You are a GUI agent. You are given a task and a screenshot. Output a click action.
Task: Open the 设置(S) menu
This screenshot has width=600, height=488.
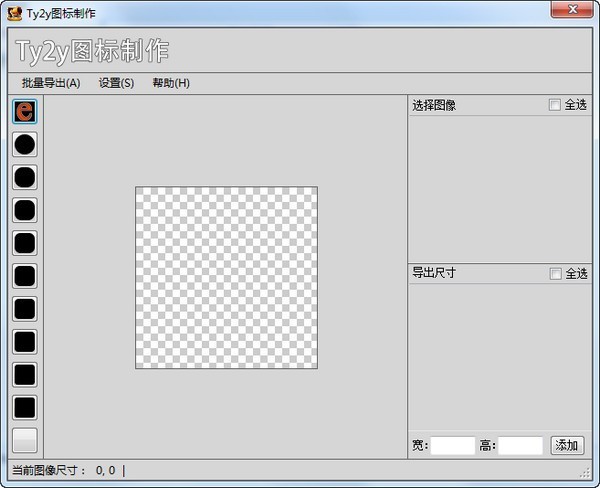(116, 83)
